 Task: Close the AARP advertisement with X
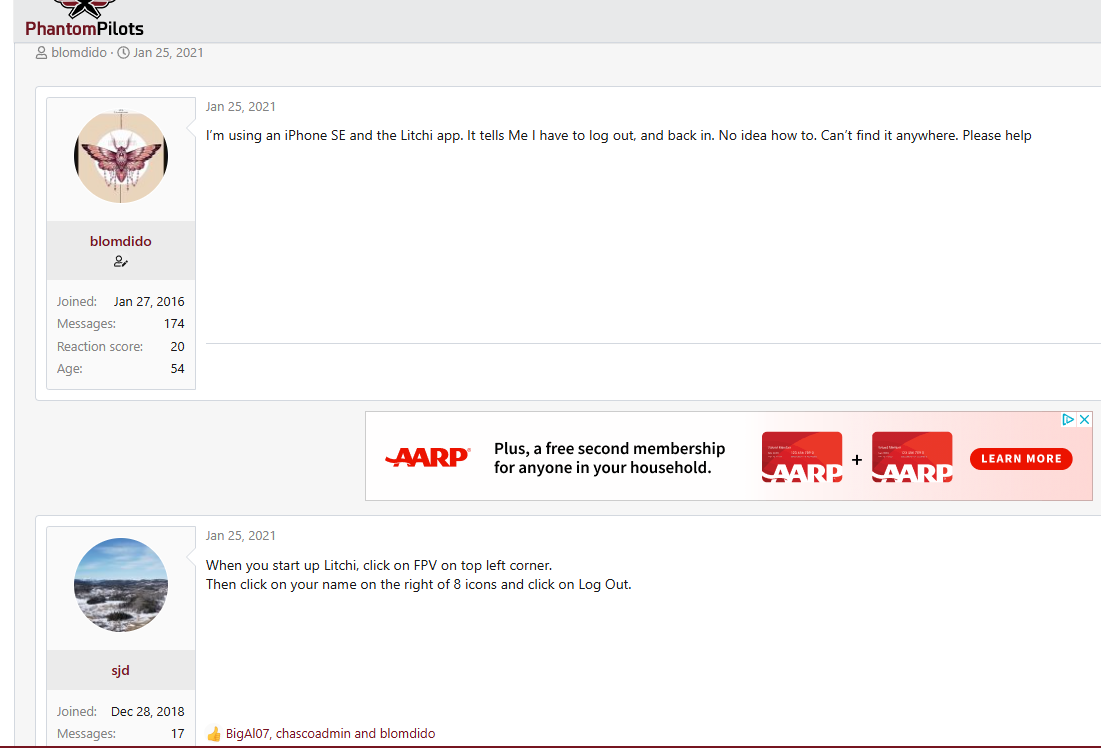[x=1084, y=419]
